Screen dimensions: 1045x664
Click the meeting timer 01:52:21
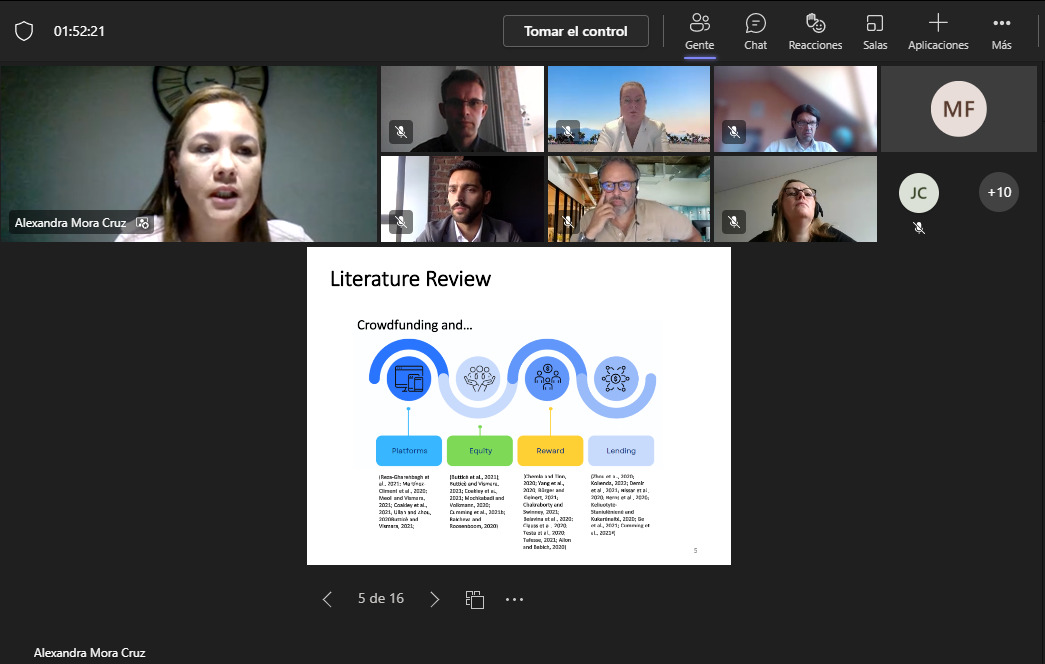79,31
